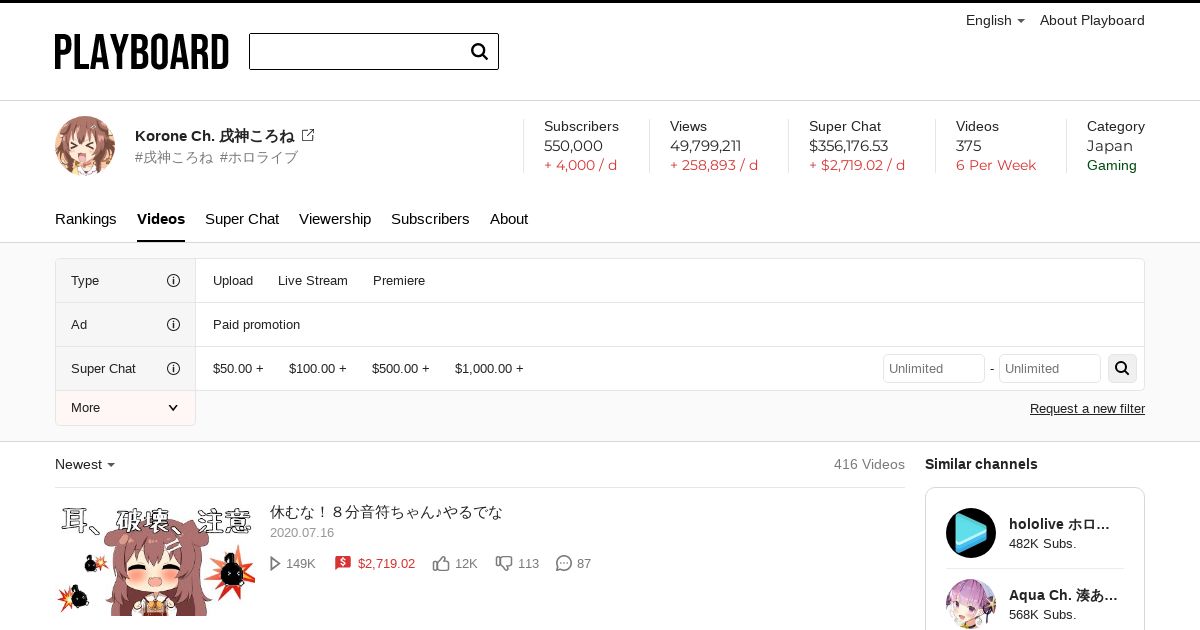This screenshot has height=630, width=1200.
Task: Open the hololive channel avatar
Action: point(971,533)
